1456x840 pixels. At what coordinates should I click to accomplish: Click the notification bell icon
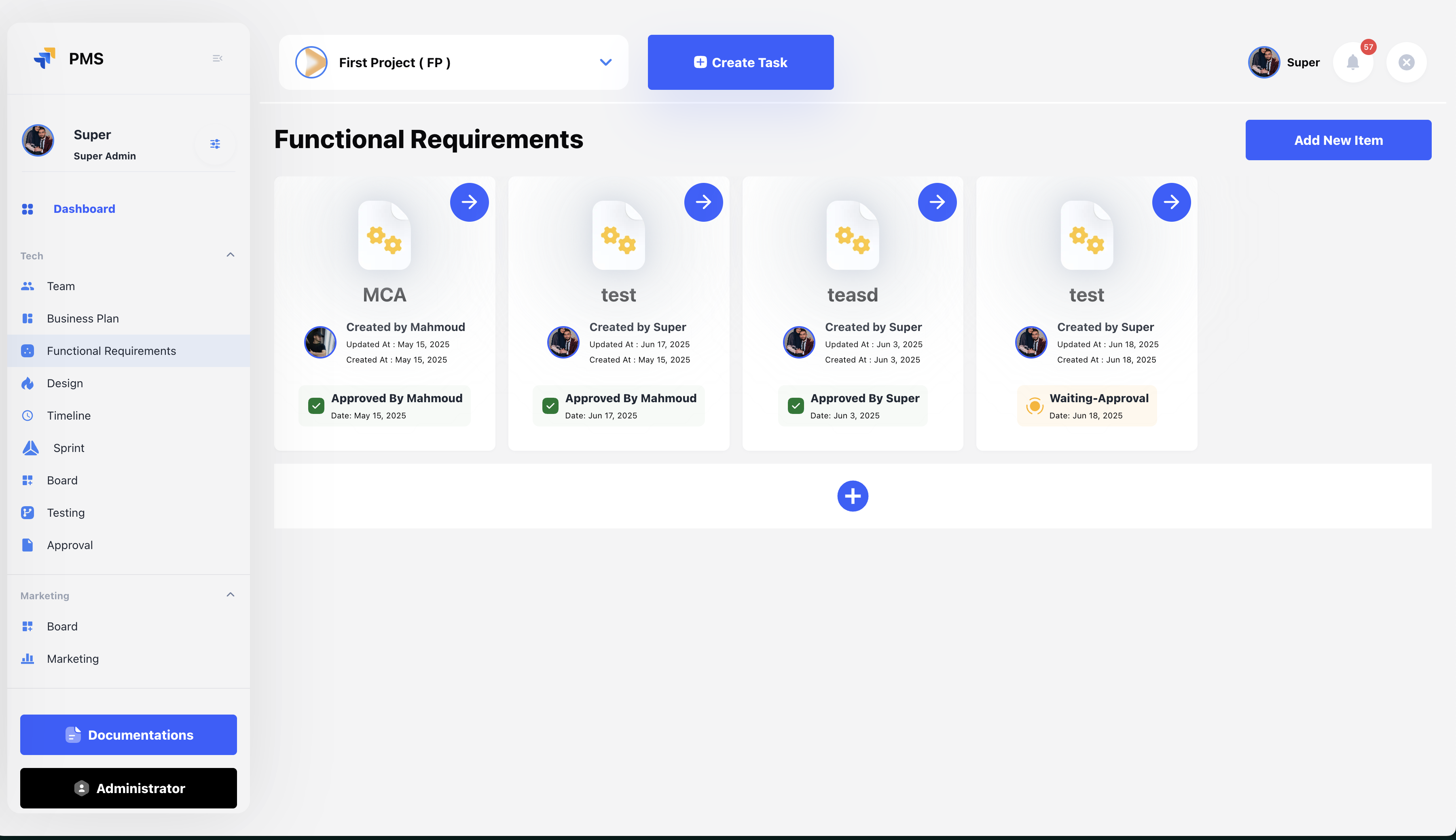[1352, 62]
